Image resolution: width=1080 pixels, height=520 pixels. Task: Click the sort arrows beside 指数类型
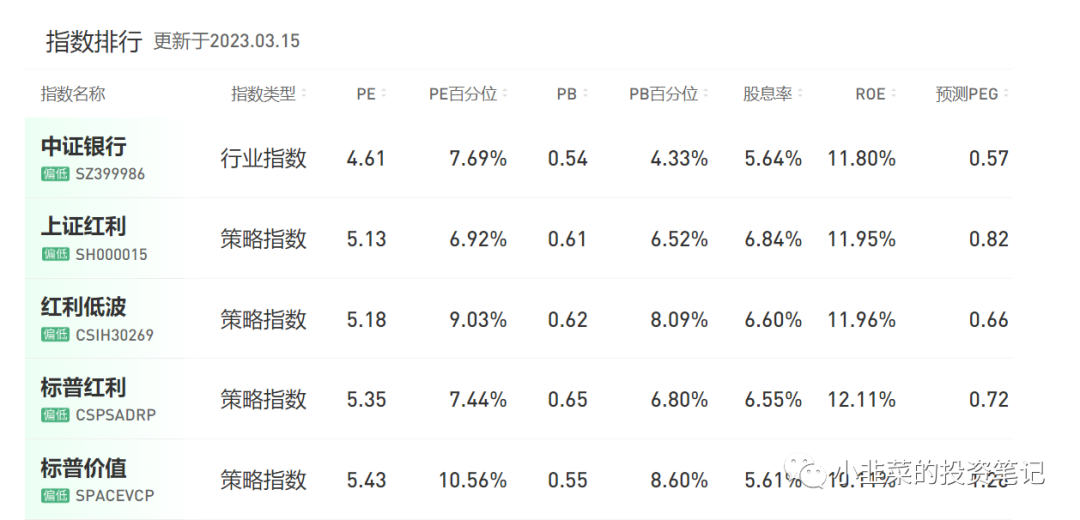(304, 94)
